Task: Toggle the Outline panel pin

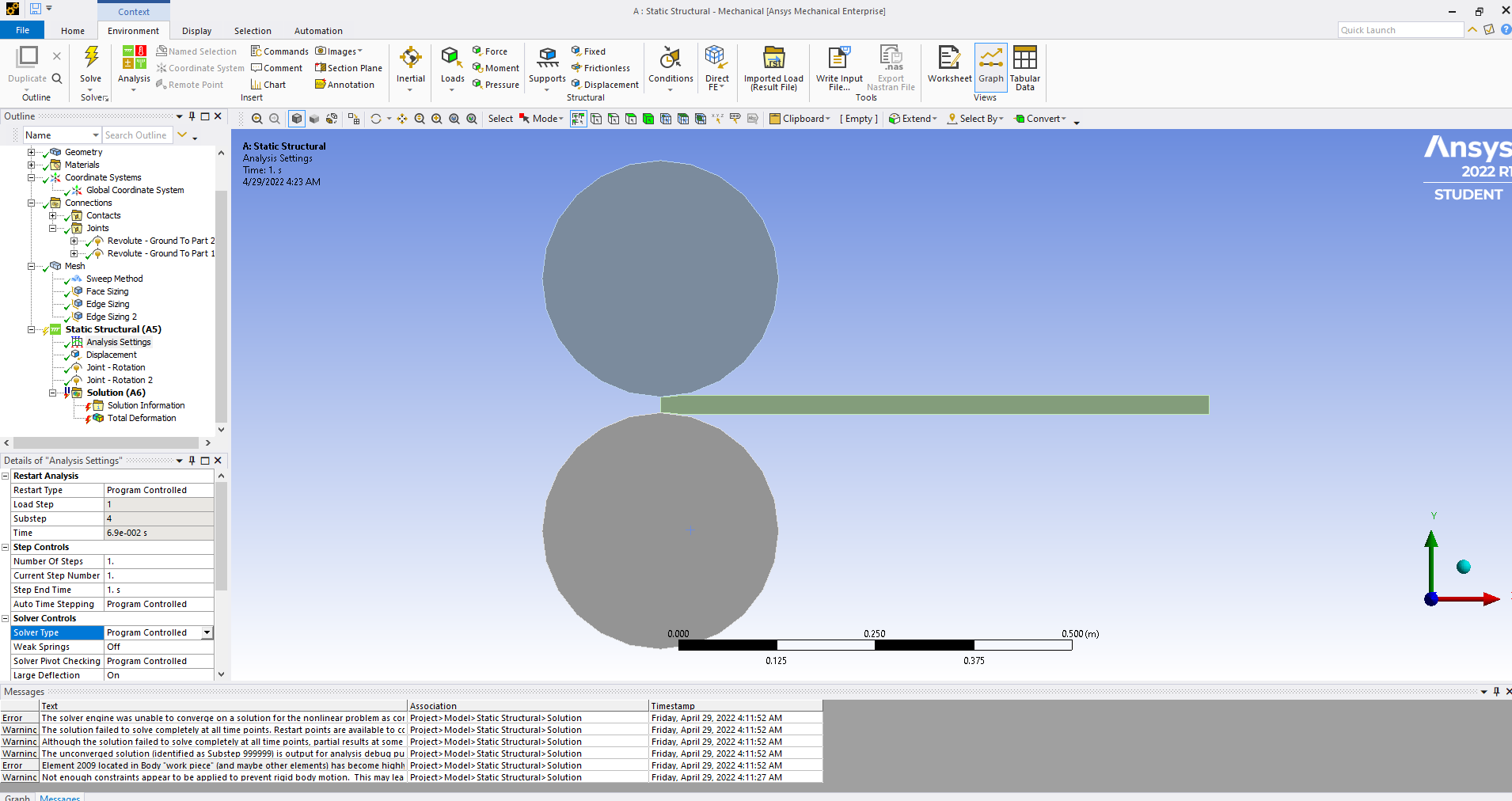Action: 192,116
